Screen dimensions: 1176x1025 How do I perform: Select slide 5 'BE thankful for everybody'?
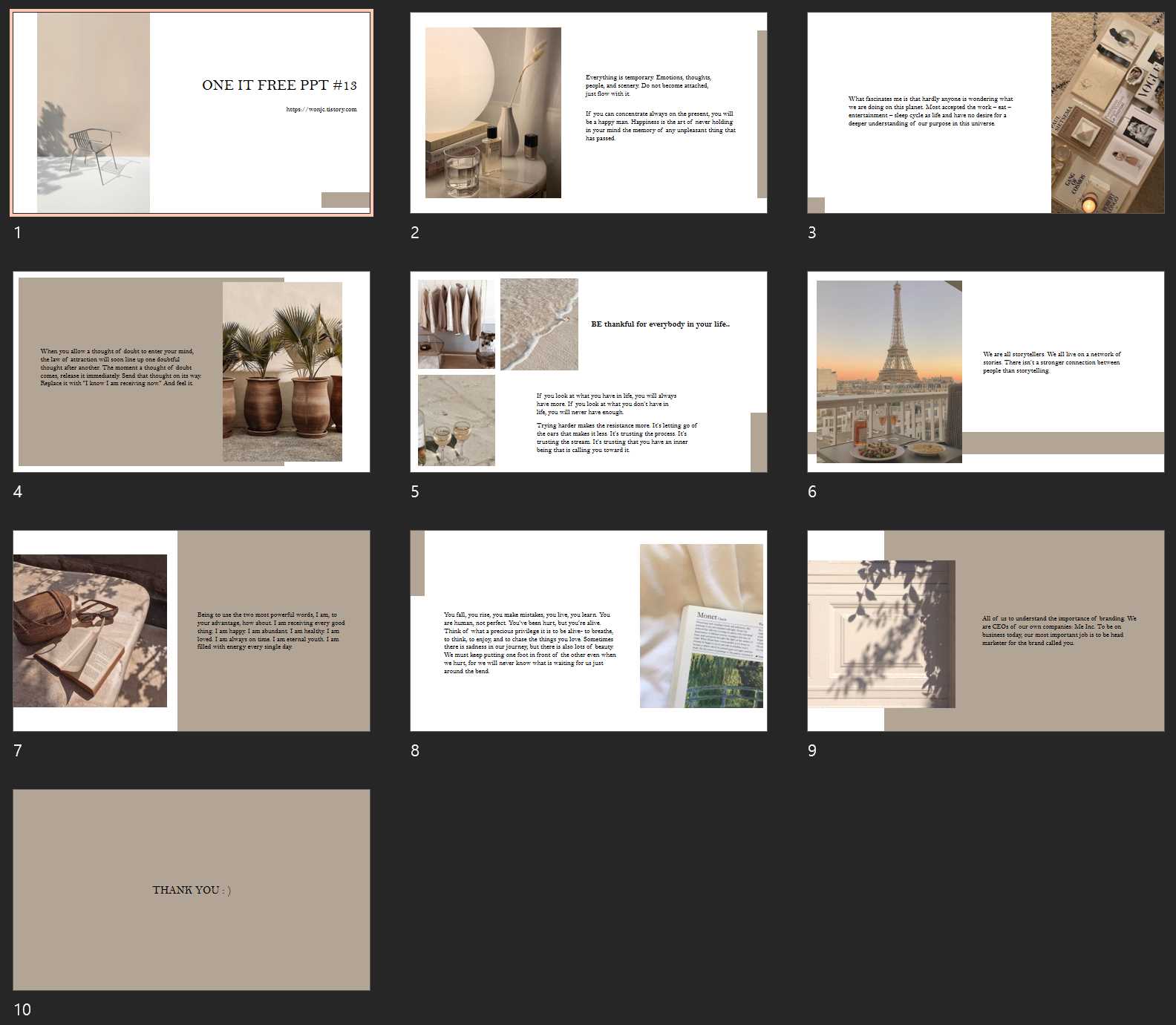pos(589,372)
